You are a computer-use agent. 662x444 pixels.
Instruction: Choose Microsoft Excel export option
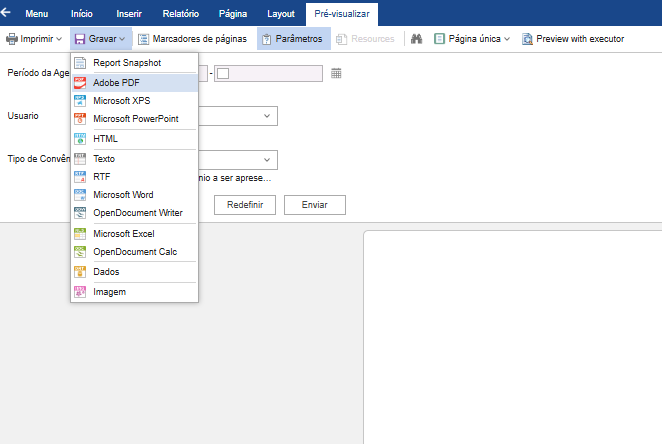pos(135,234)
